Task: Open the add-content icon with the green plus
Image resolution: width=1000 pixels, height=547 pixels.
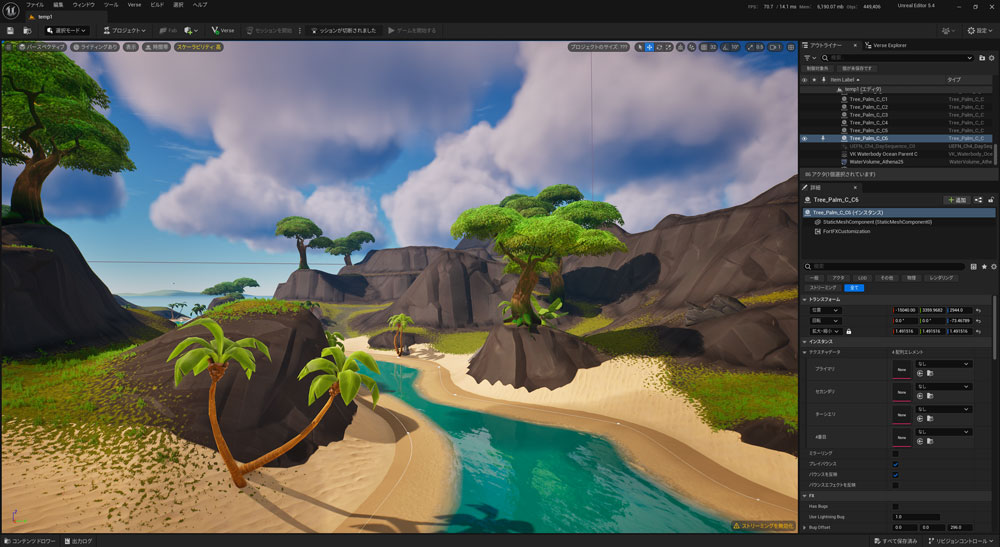Action: [191, 31]
